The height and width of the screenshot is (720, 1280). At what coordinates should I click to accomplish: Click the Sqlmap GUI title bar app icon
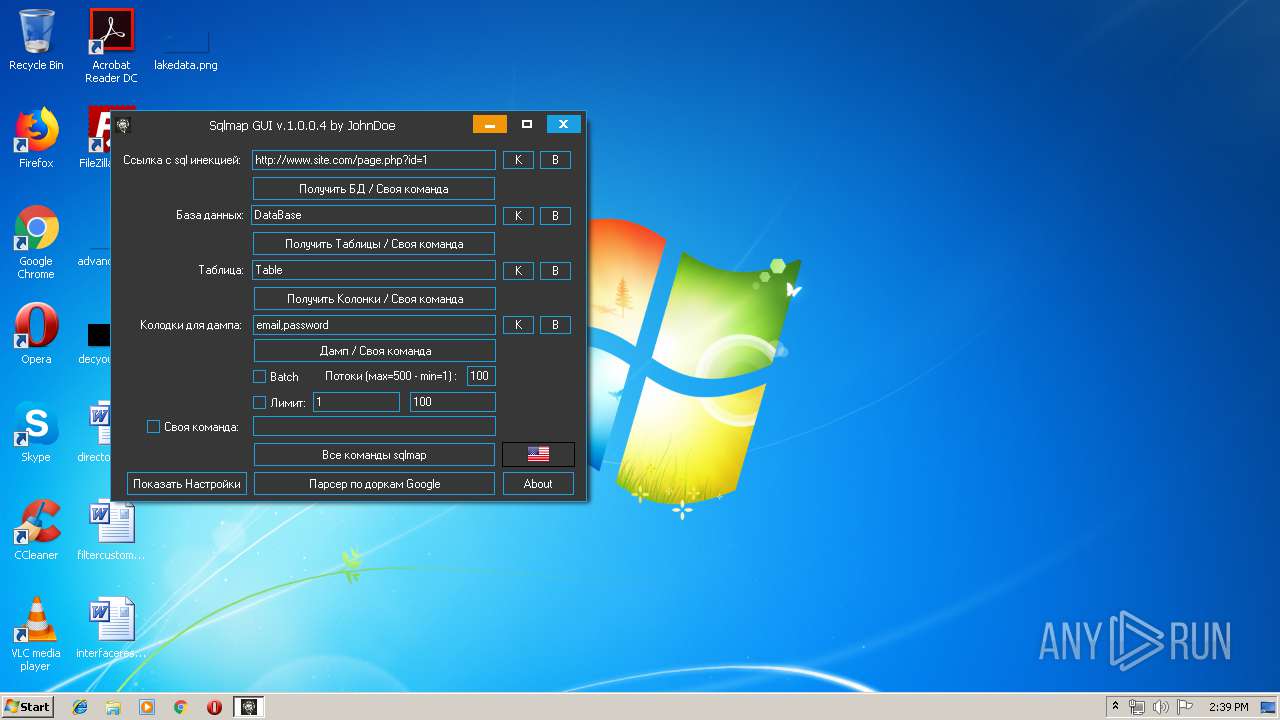tap(124, 125)
